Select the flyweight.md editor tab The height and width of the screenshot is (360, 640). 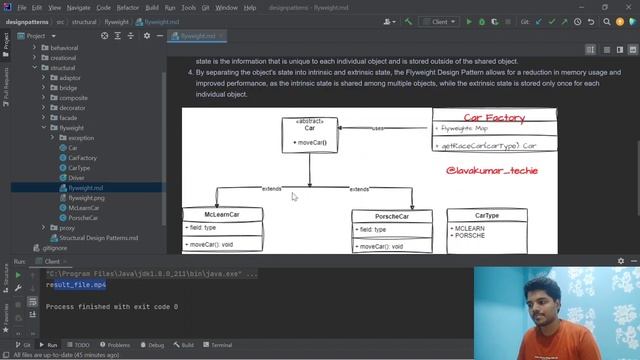[x=197, y=36]
